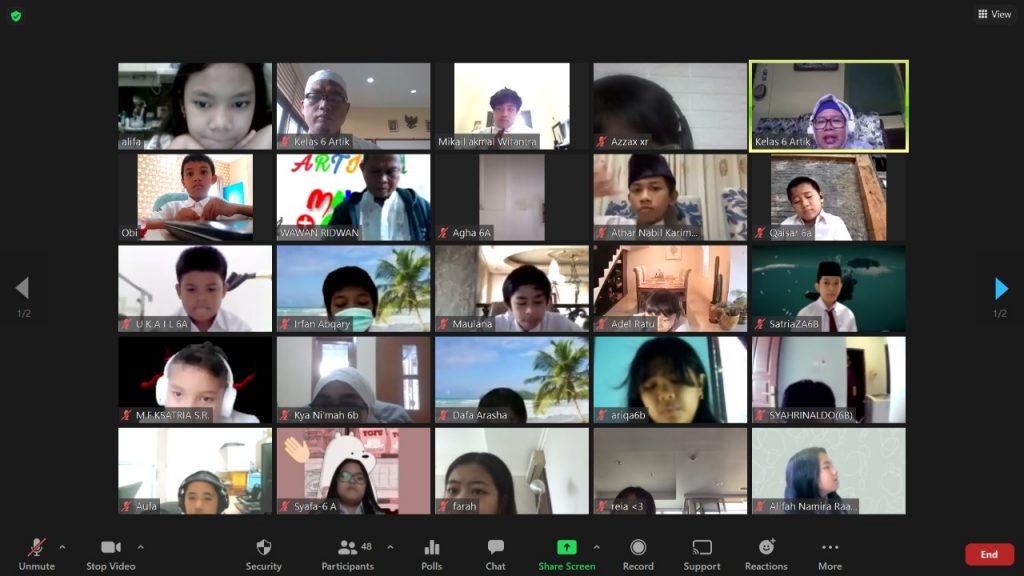Open the View layout menu
Screen dimensions: 1024x576
point(994,14)
